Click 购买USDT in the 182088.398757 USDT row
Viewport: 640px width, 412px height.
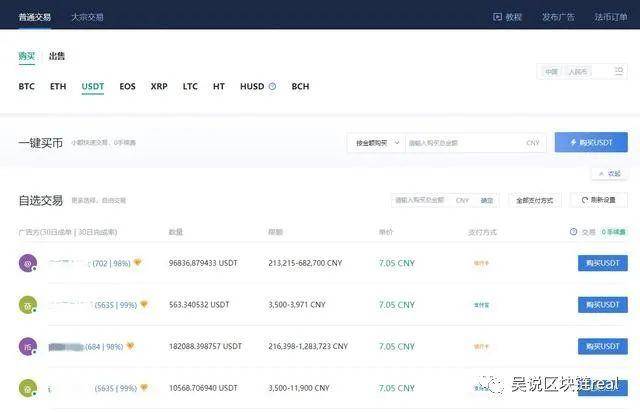point(603,347)
